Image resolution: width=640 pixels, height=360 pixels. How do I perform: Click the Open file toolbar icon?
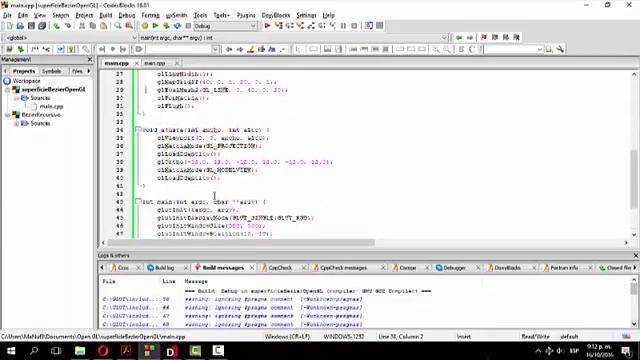coord(20,26)
